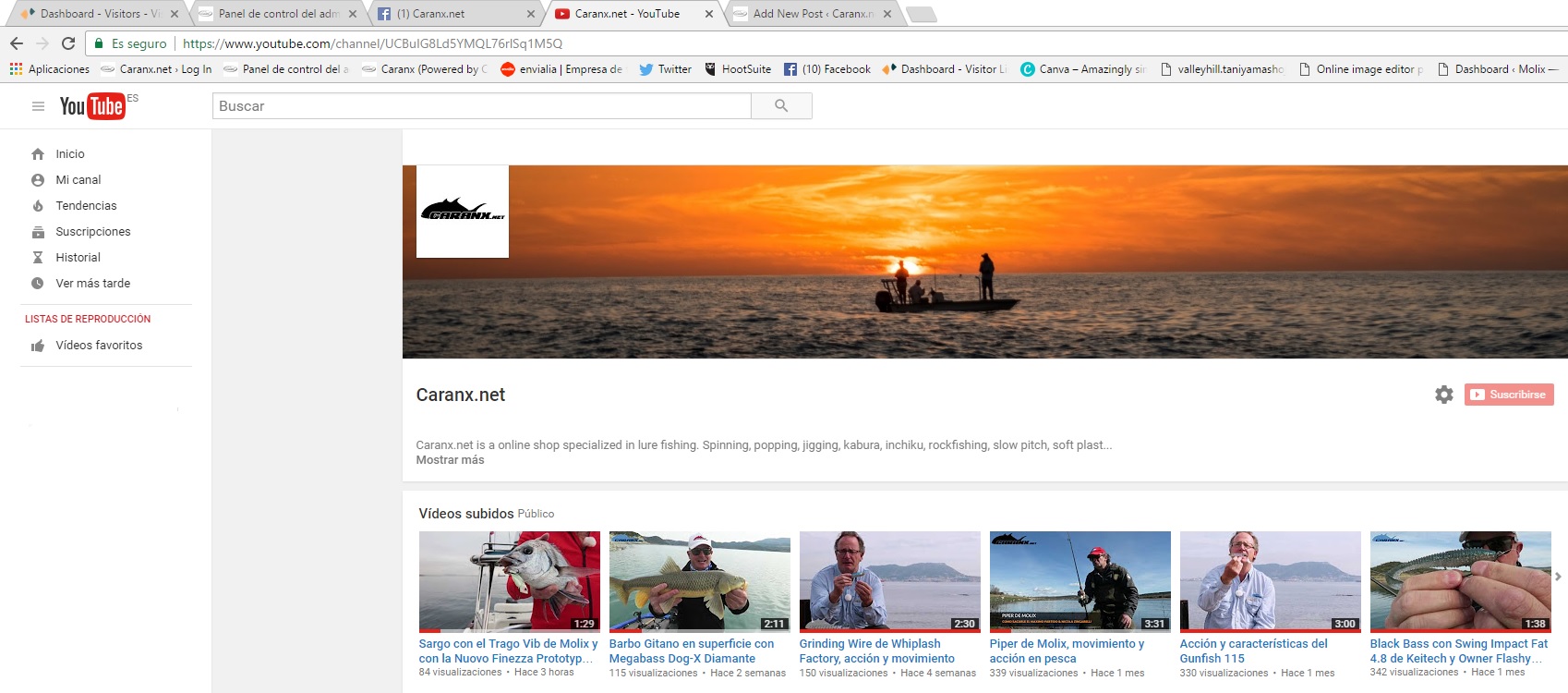Open Caranx (Powered by bookmark
Image resolution: width=1568 pixels, height=693 pixels.
pyautogui.click(x=425, y=69)
